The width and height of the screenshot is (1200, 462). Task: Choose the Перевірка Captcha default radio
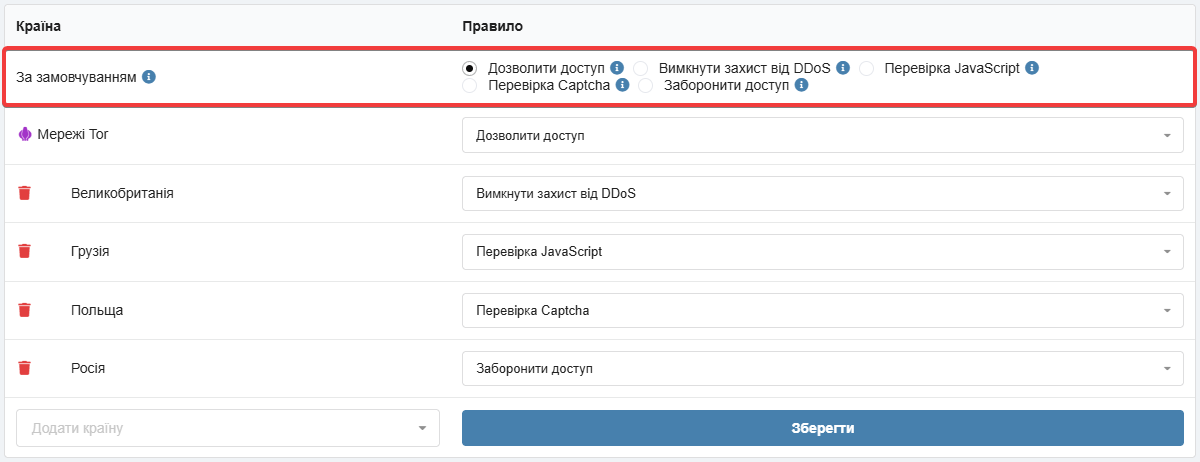click(469, 85)
